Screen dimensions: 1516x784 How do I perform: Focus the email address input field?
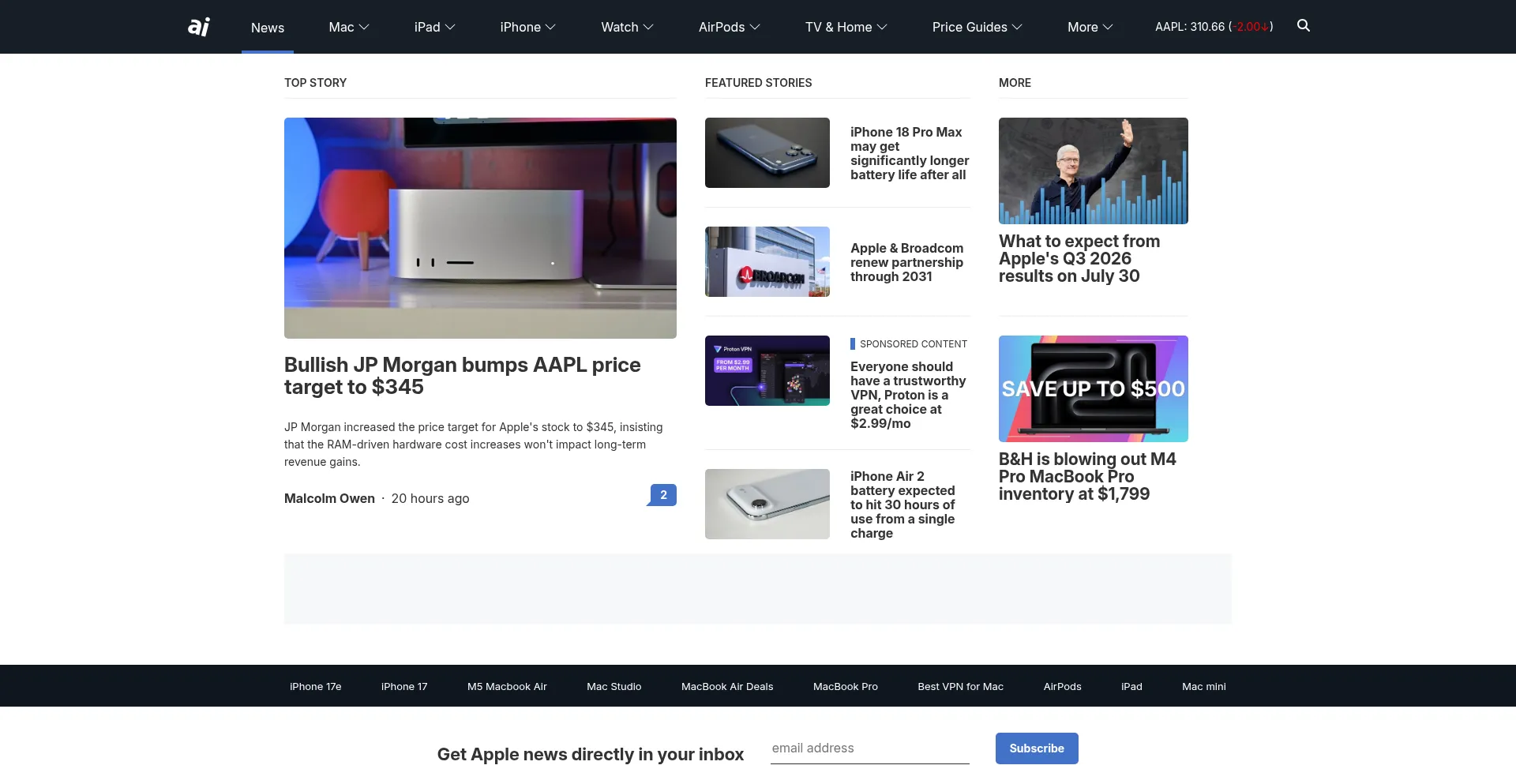tap(870, 748)
